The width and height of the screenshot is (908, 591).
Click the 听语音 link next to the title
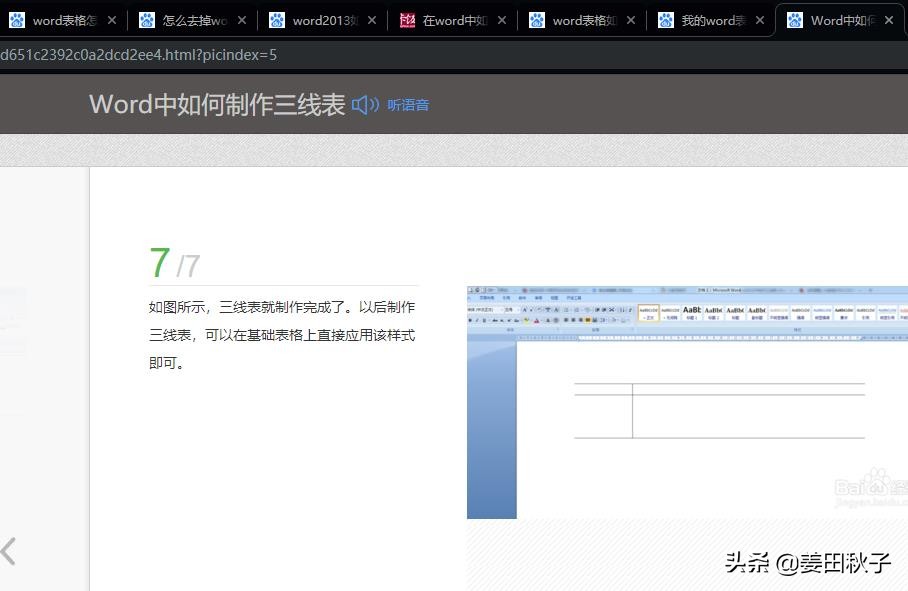[x=408, y=104]
